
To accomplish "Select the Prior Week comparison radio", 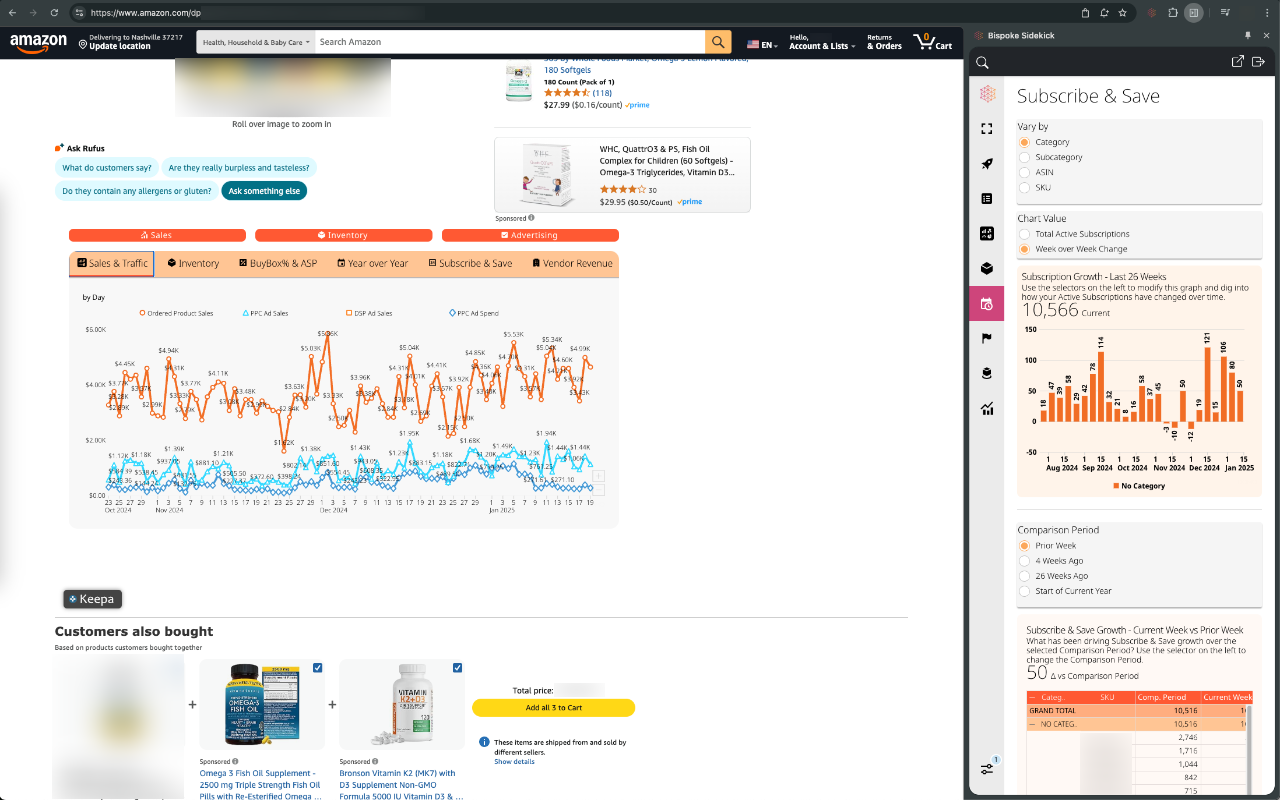I will [x=1024, y=546].
